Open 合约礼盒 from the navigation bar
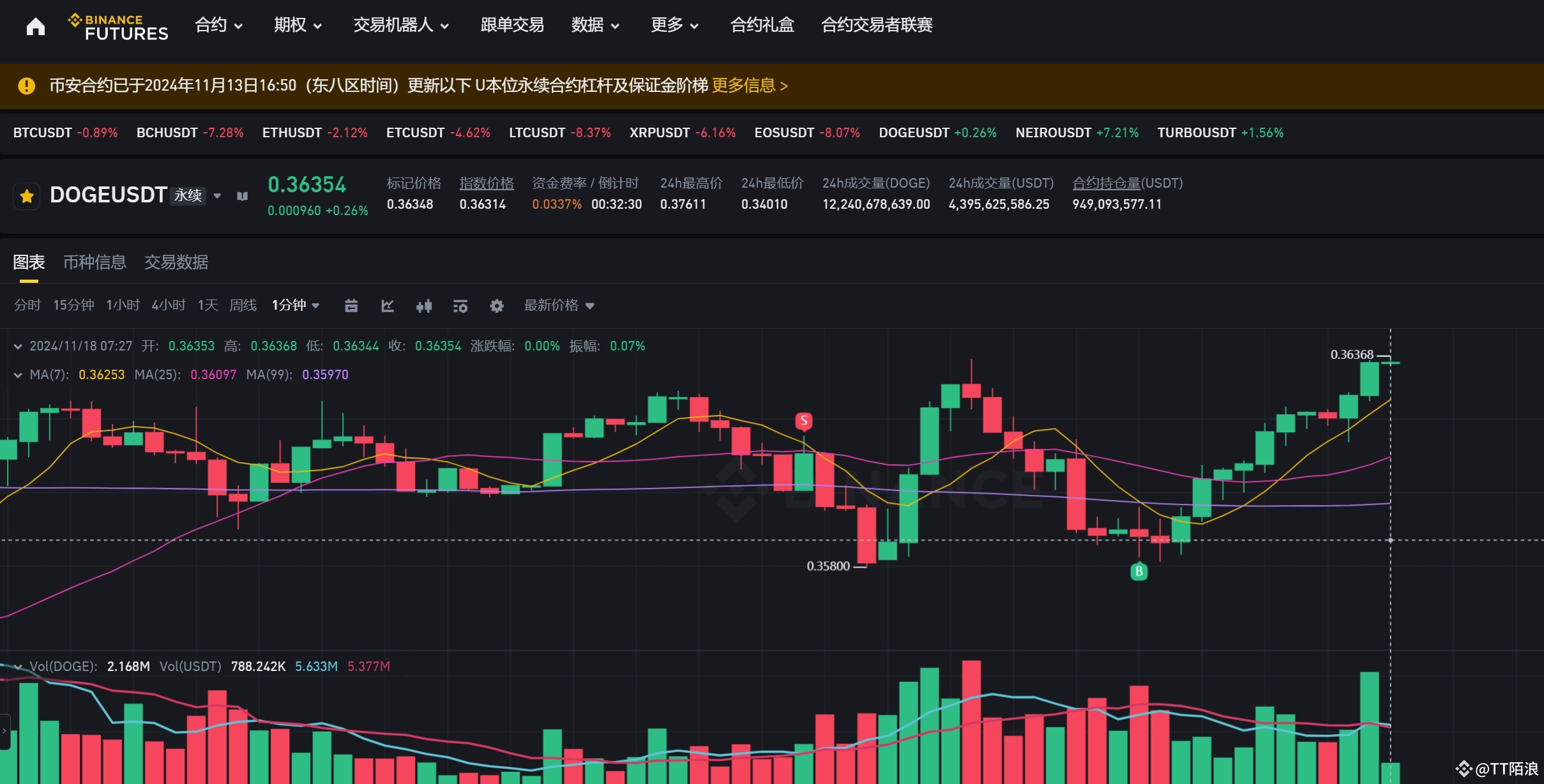 pos(761,25)
